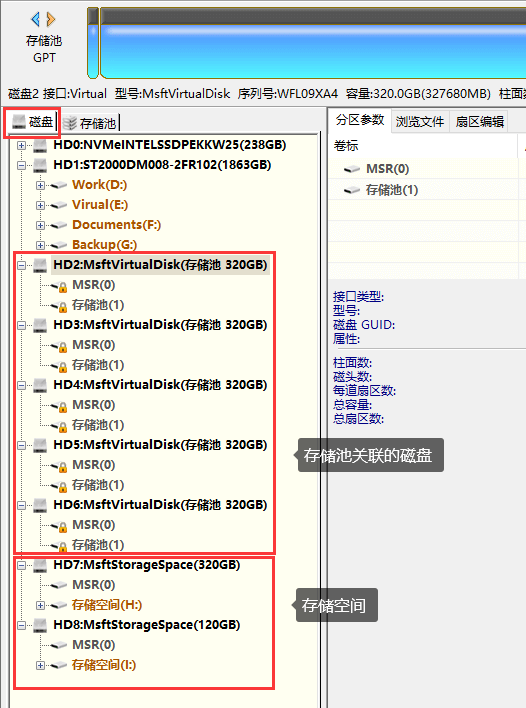Click the HD8 MsftStorageSpace drive icon

[40, 625]
